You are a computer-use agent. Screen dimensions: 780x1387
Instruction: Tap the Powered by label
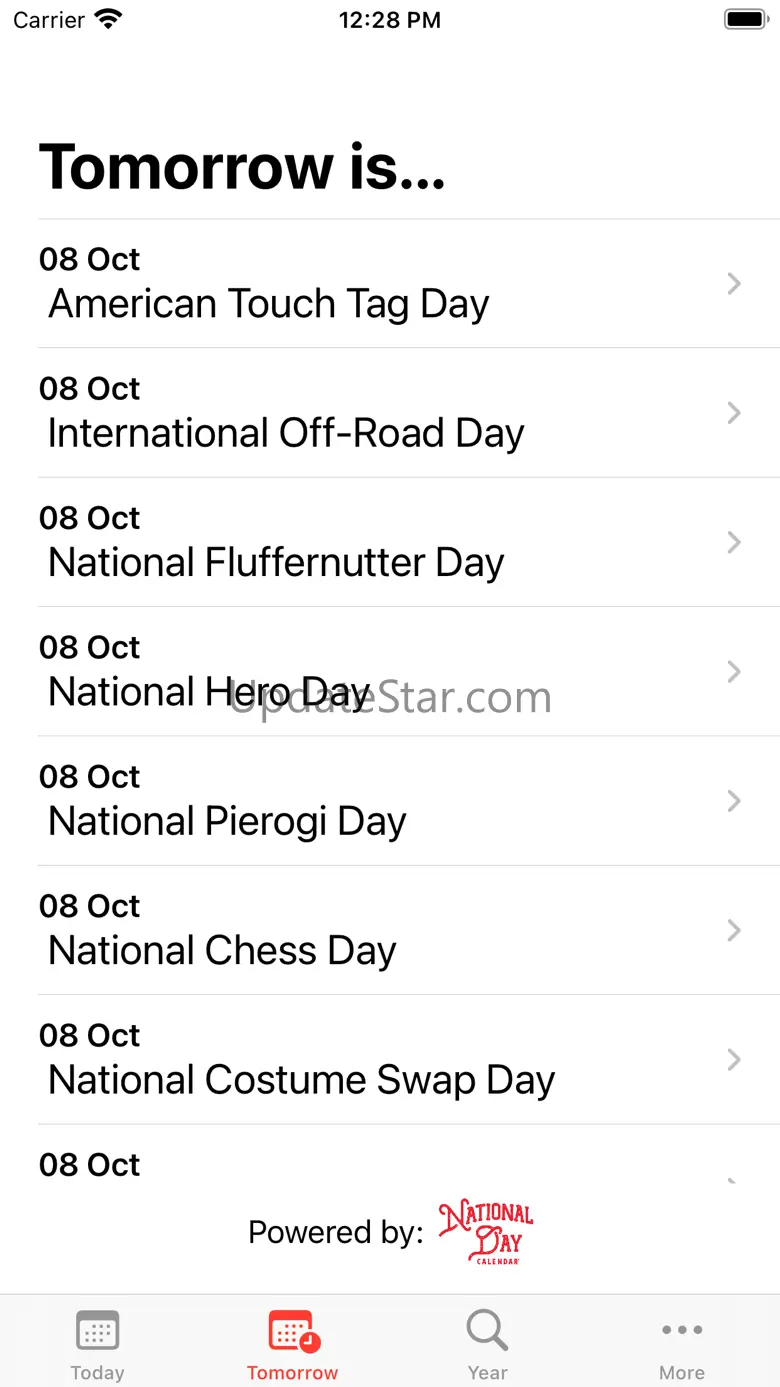tap(336, 1233)
